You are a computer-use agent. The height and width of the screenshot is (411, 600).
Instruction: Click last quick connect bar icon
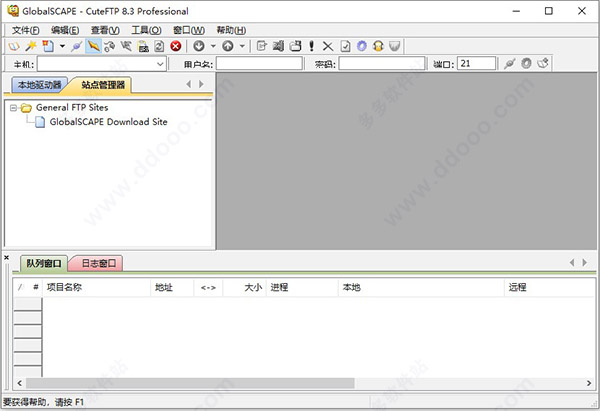pyautogui.click(x=543, y=64)
